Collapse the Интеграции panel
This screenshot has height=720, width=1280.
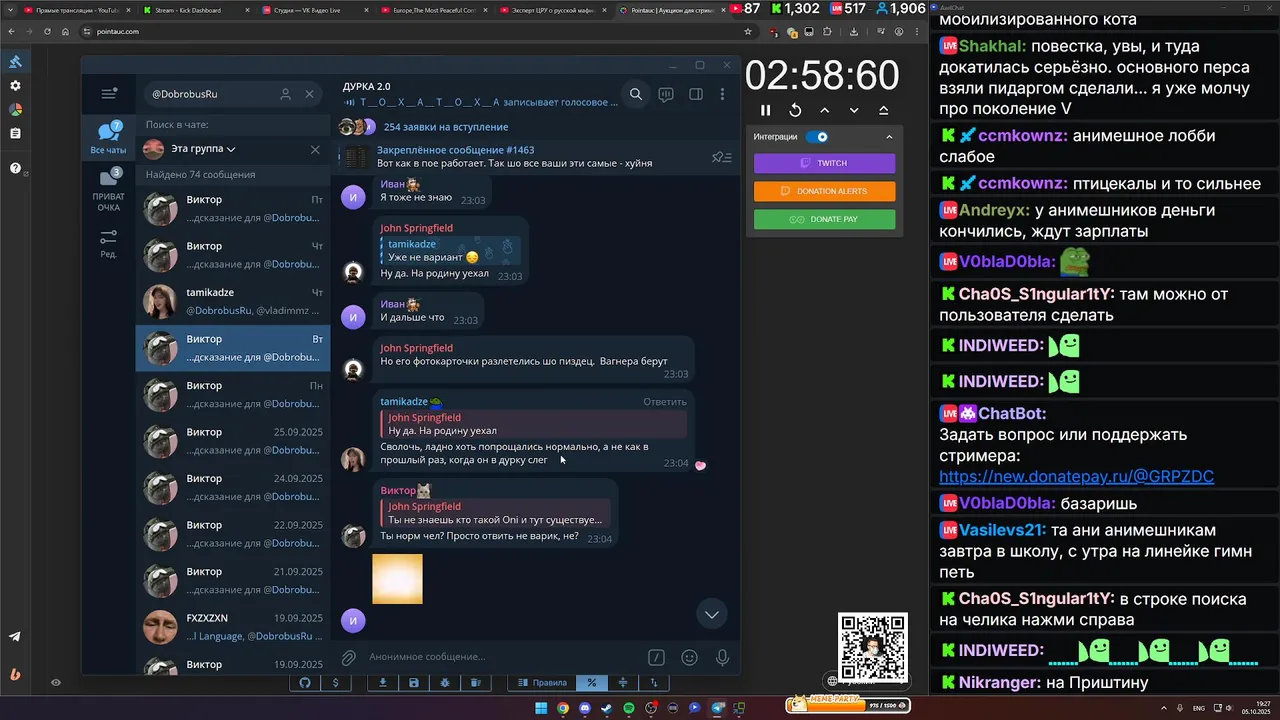point(889,137)
